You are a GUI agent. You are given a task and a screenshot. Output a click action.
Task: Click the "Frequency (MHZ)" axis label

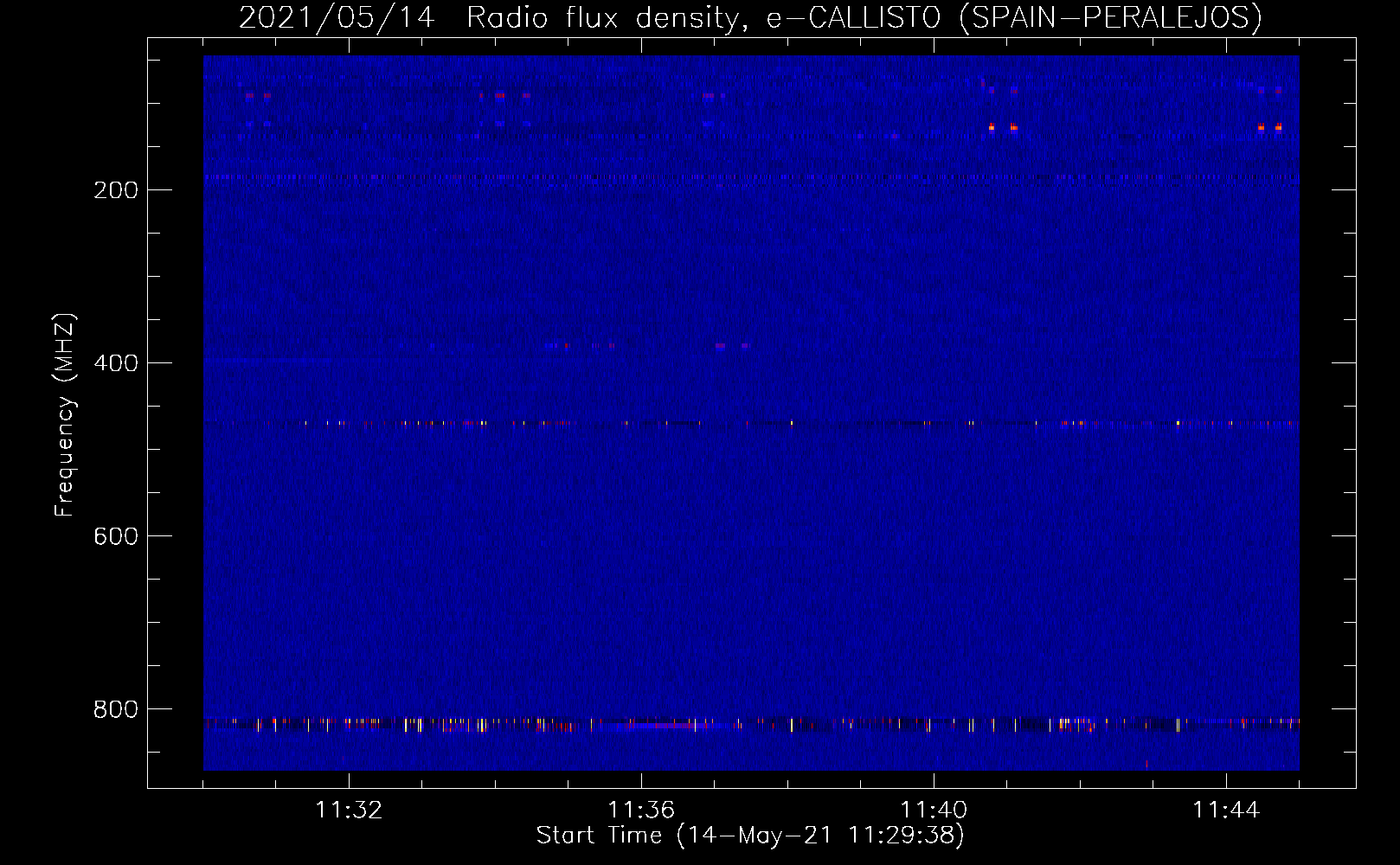pos(65,415)
